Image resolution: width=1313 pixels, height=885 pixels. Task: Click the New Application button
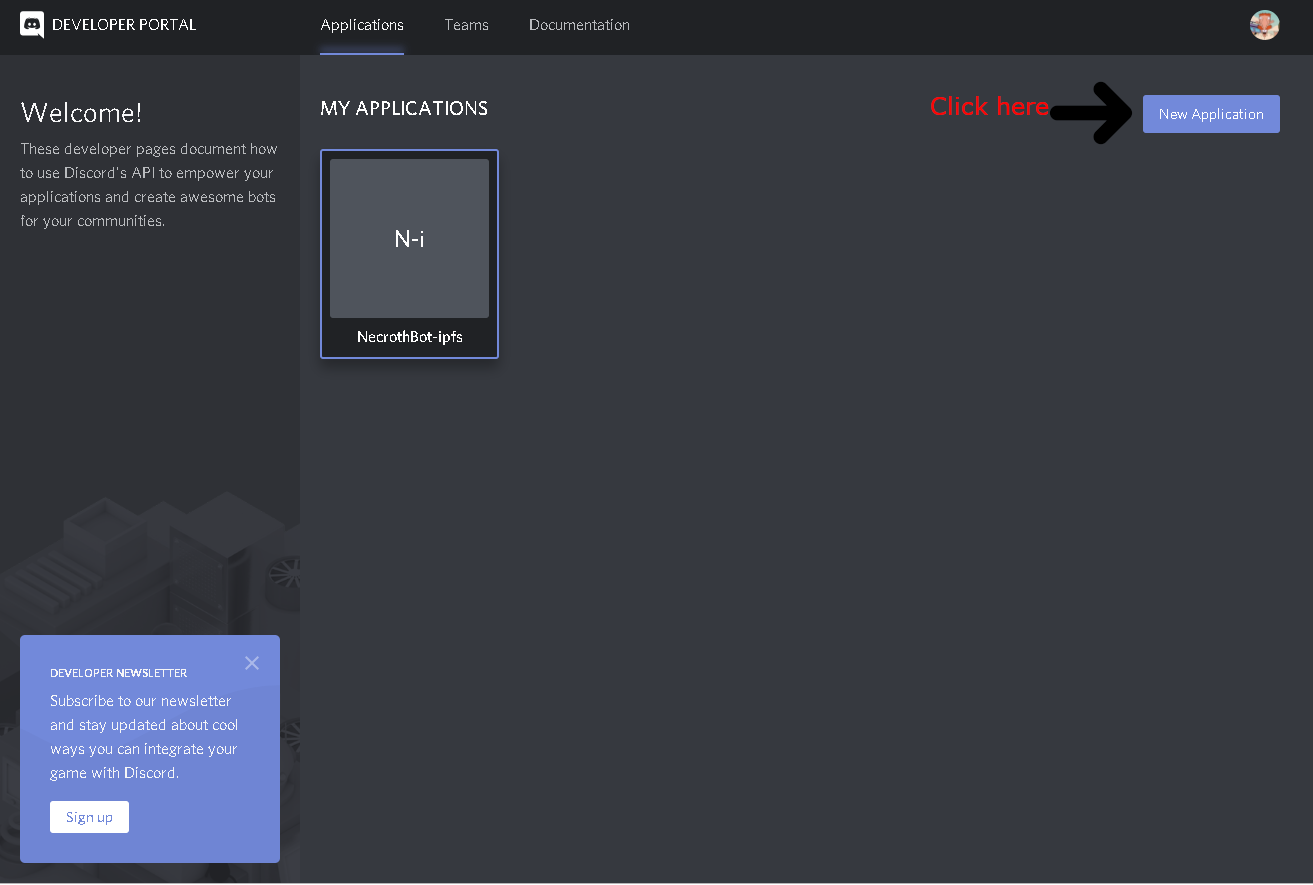pos(1211,114)
